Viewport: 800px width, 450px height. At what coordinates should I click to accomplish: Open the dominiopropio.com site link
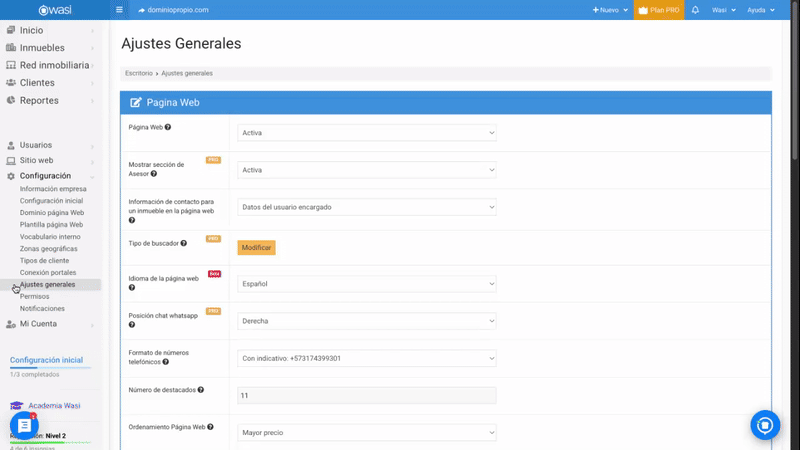tap(173, 10)
